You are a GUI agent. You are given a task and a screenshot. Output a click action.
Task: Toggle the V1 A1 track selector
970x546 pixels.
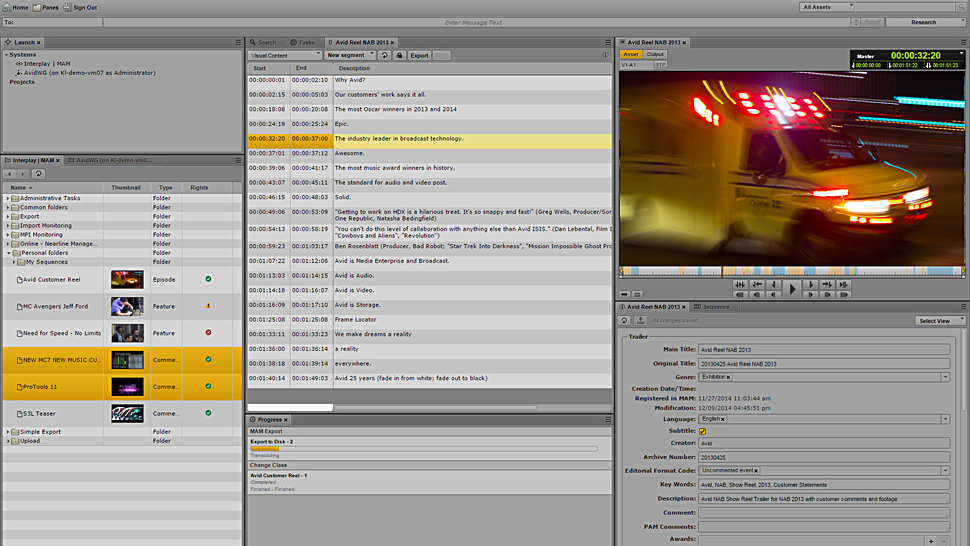pos(636,65)
